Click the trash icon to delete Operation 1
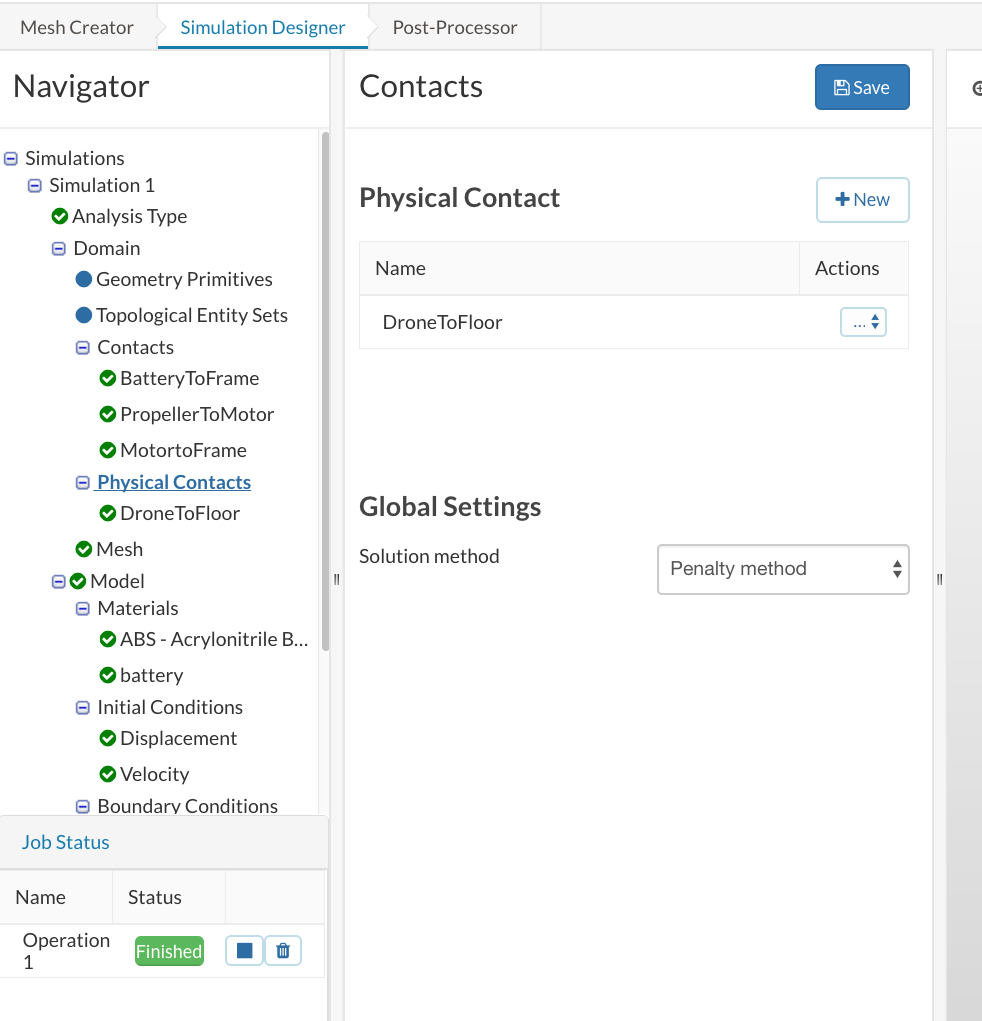Viewport: 982px width, 1021px height. click(283, 950)
